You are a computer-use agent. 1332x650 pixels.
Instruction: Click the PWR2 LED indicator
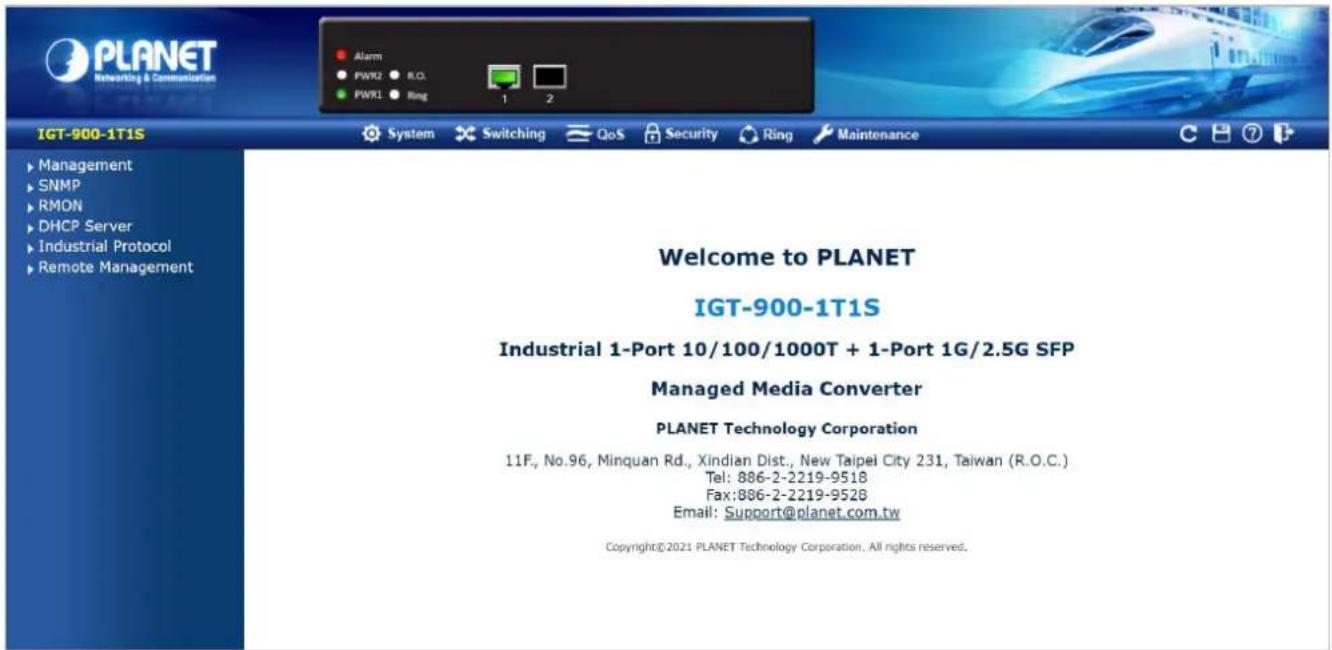pyautogui.click(x=340, y=76)
